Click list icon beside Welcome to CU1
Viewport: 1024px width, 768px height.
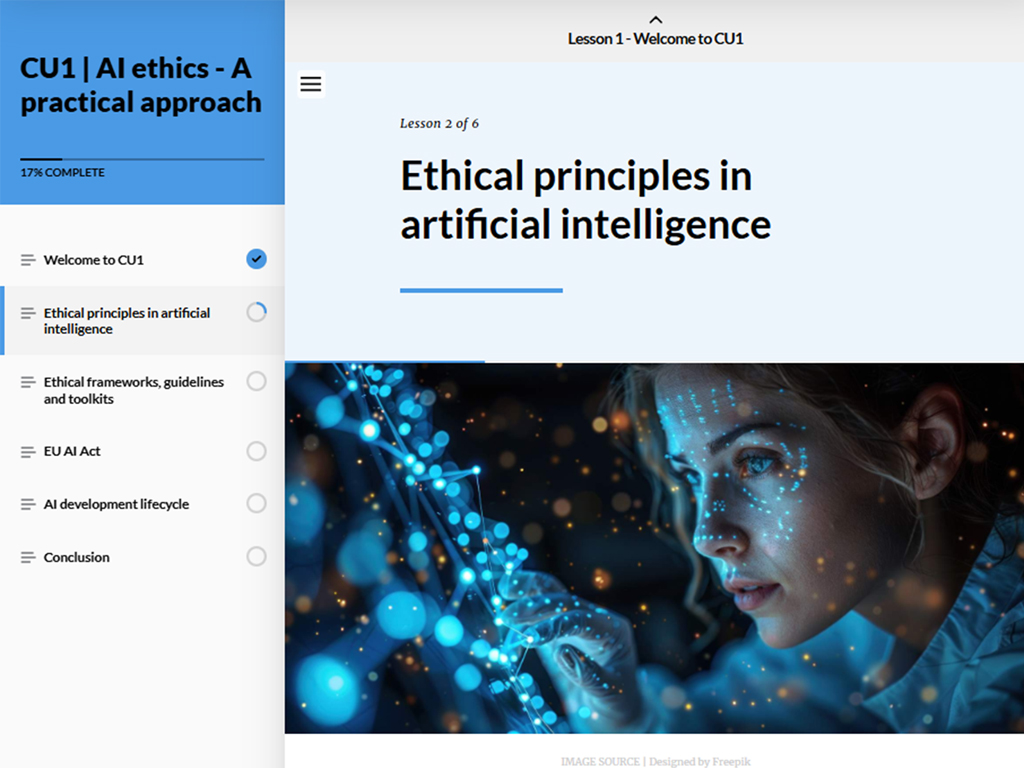[x=28, y=260]
